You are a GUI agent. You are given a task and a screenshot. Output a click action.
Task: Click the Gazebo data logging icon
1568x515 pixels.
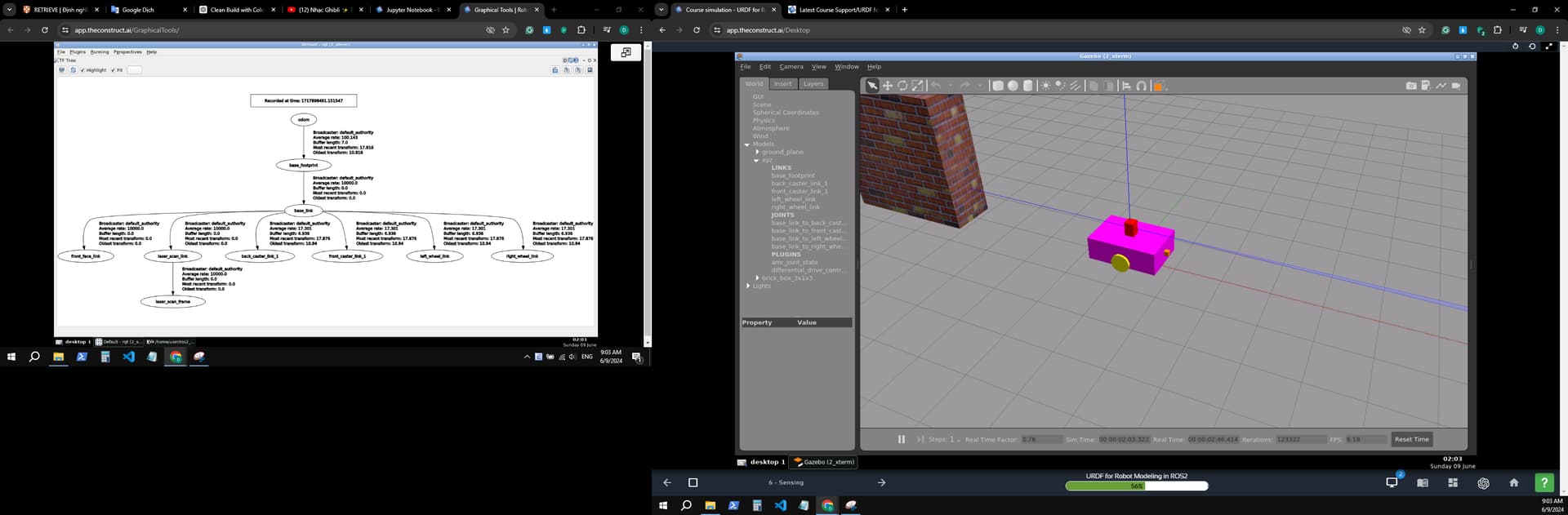1426,86
